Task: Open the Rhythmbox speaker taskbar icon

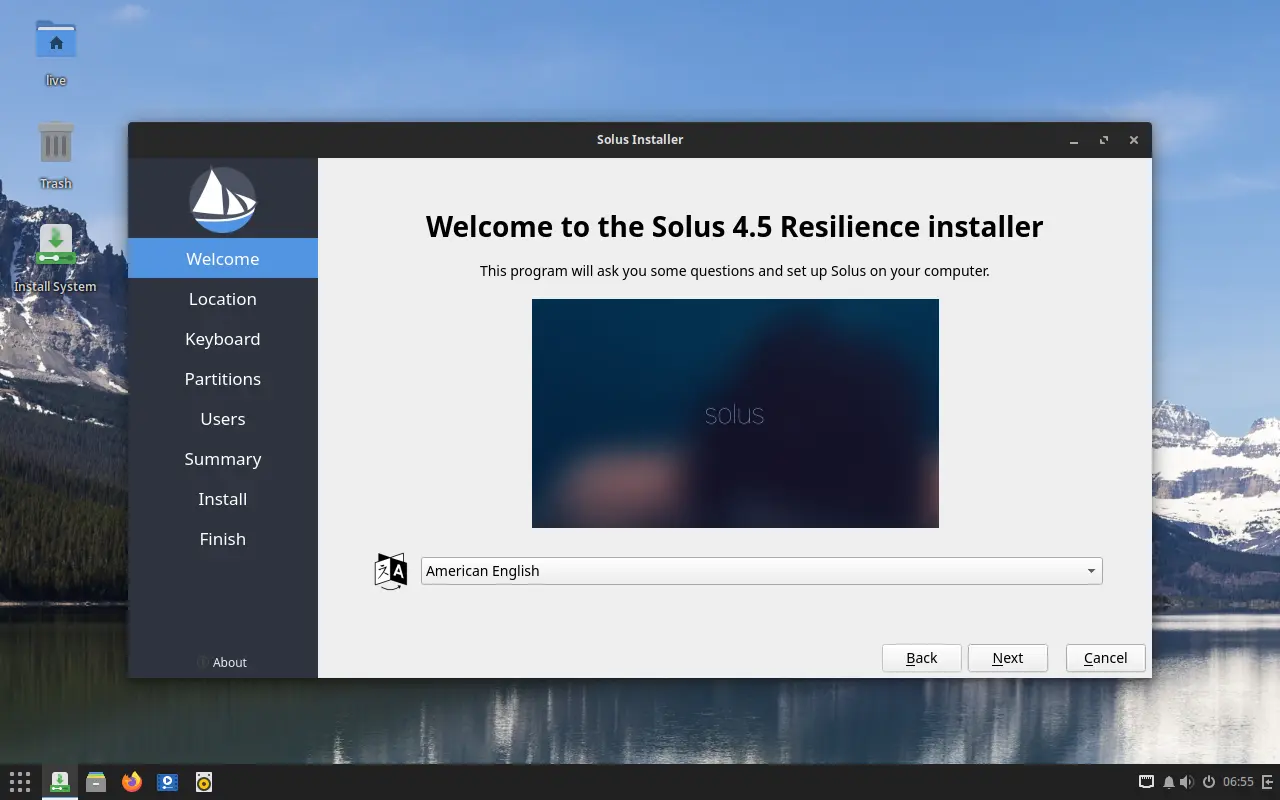Action: pyautogui.click(x=204, y=782)
